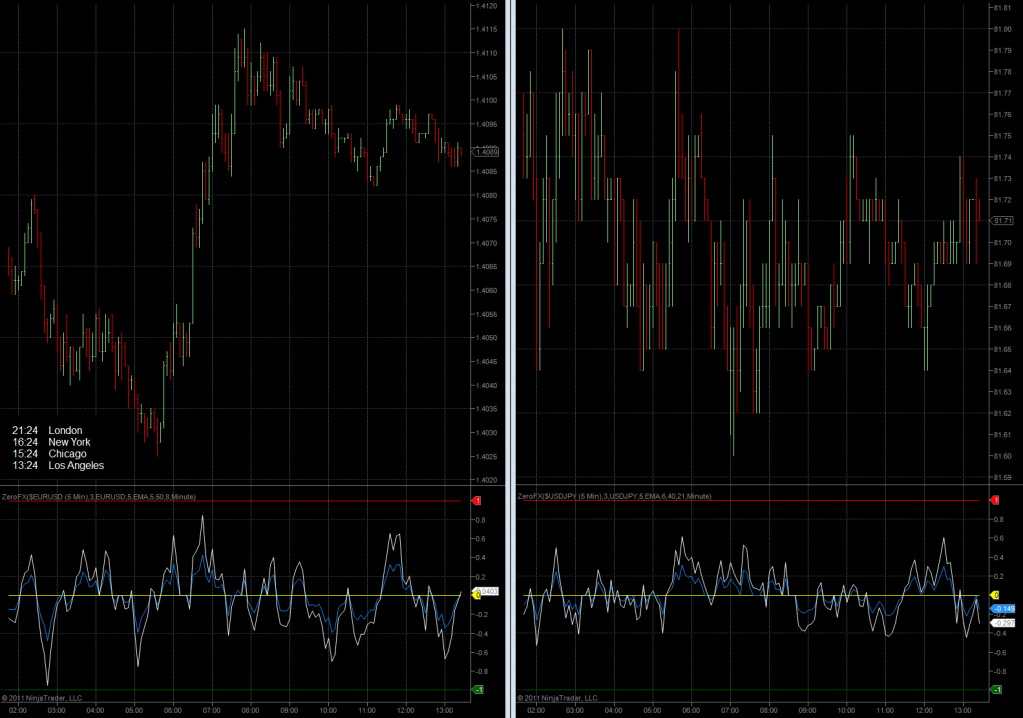
Task: Click the red +1 level marker in EURUSD indicator
Action: pyautogui.click(x=477, y=500)
